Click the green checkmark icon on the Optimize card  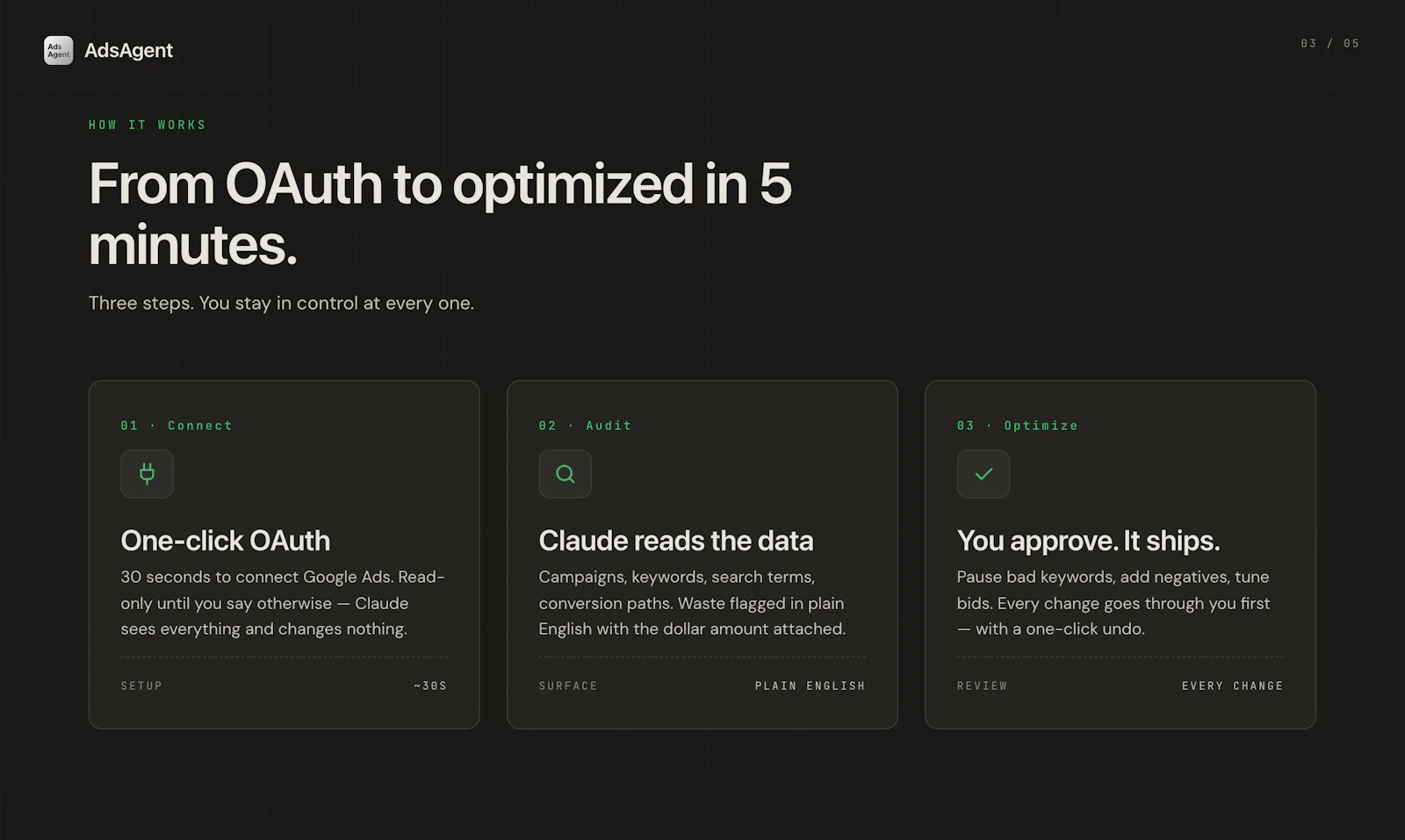point(983,474)
